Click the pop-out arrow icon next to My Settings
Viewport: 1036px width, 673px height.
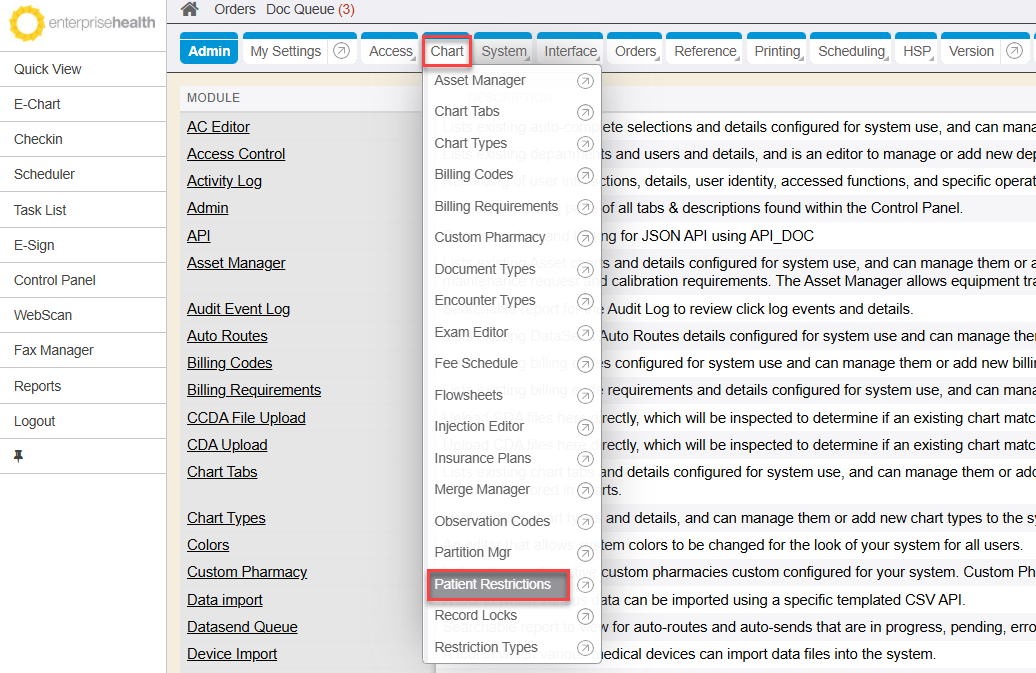(x=341, y=51)
